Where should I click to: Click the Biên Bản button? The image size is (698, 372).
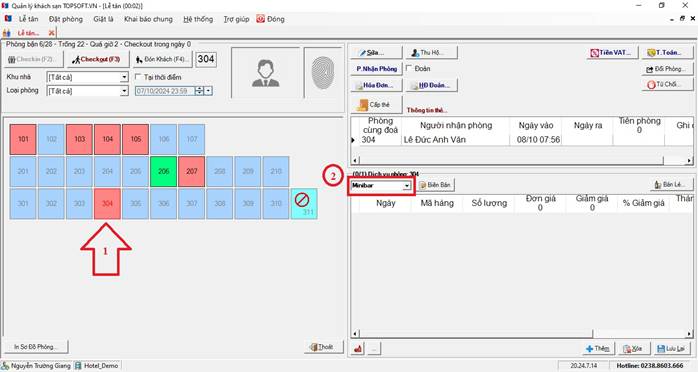[435, 185]
